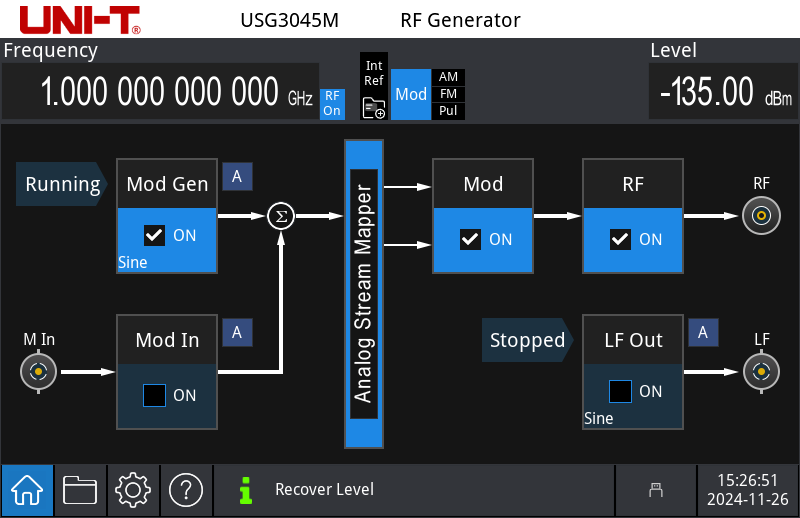Click the LF output connector icon

[x=762, y=373]
